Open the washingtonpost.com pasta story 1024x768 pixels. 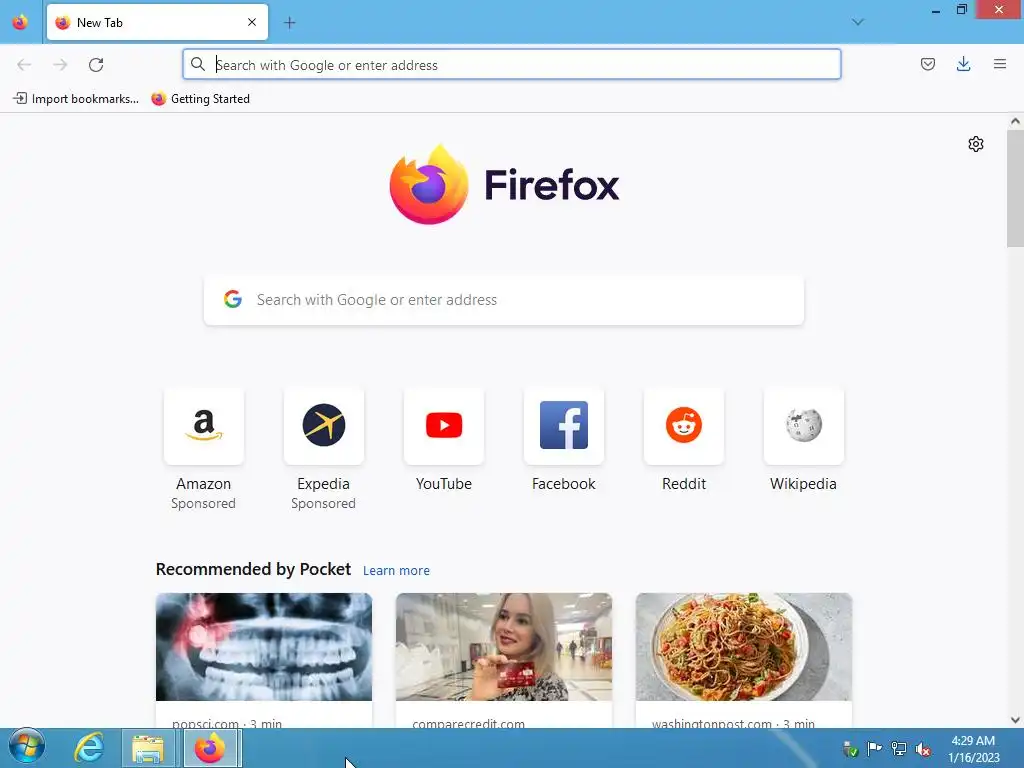point(744,660)
